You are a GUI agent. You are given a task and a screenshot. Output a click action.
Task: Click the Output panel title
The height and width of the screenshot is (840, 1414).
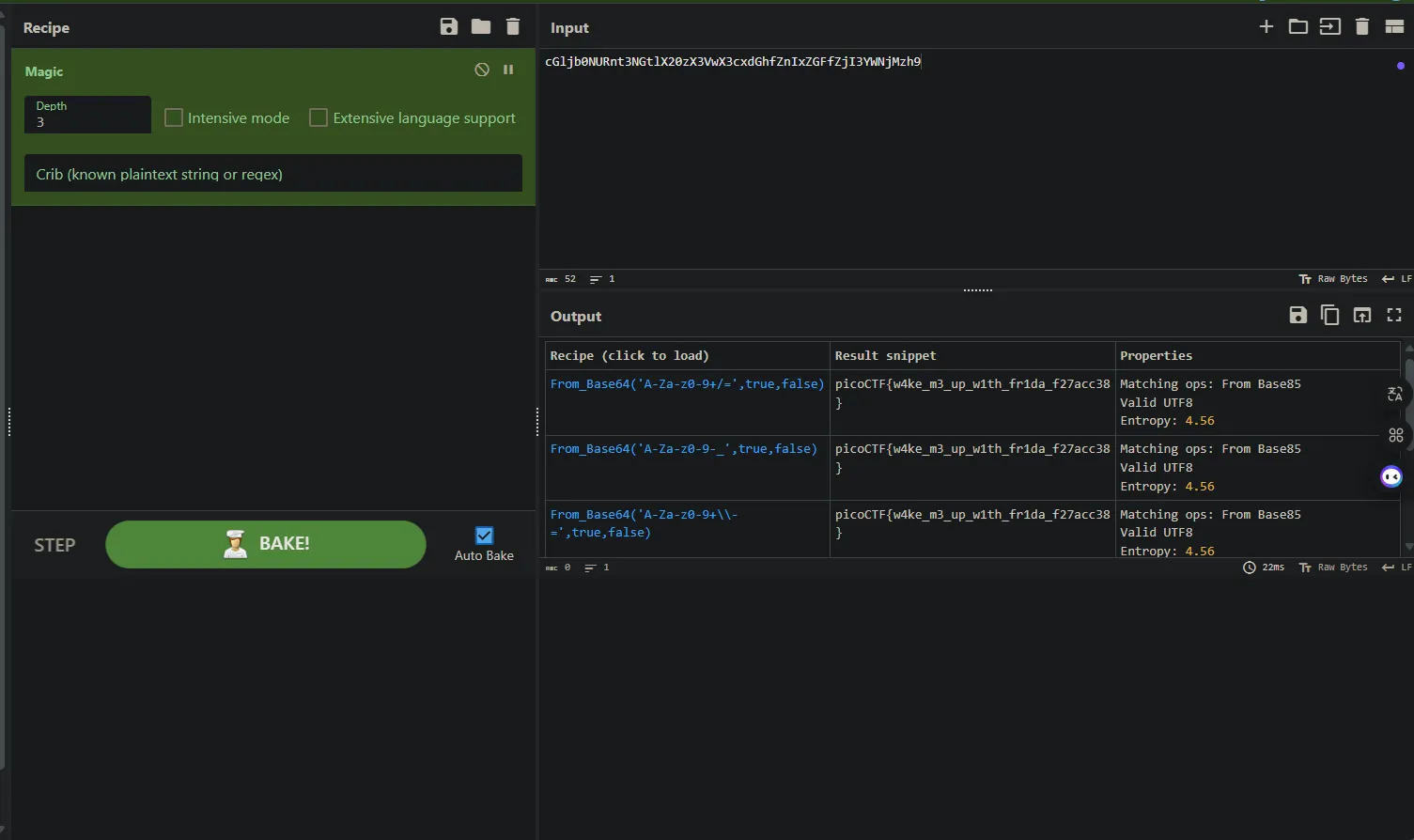pyautogui.click(x=576, y=317)
